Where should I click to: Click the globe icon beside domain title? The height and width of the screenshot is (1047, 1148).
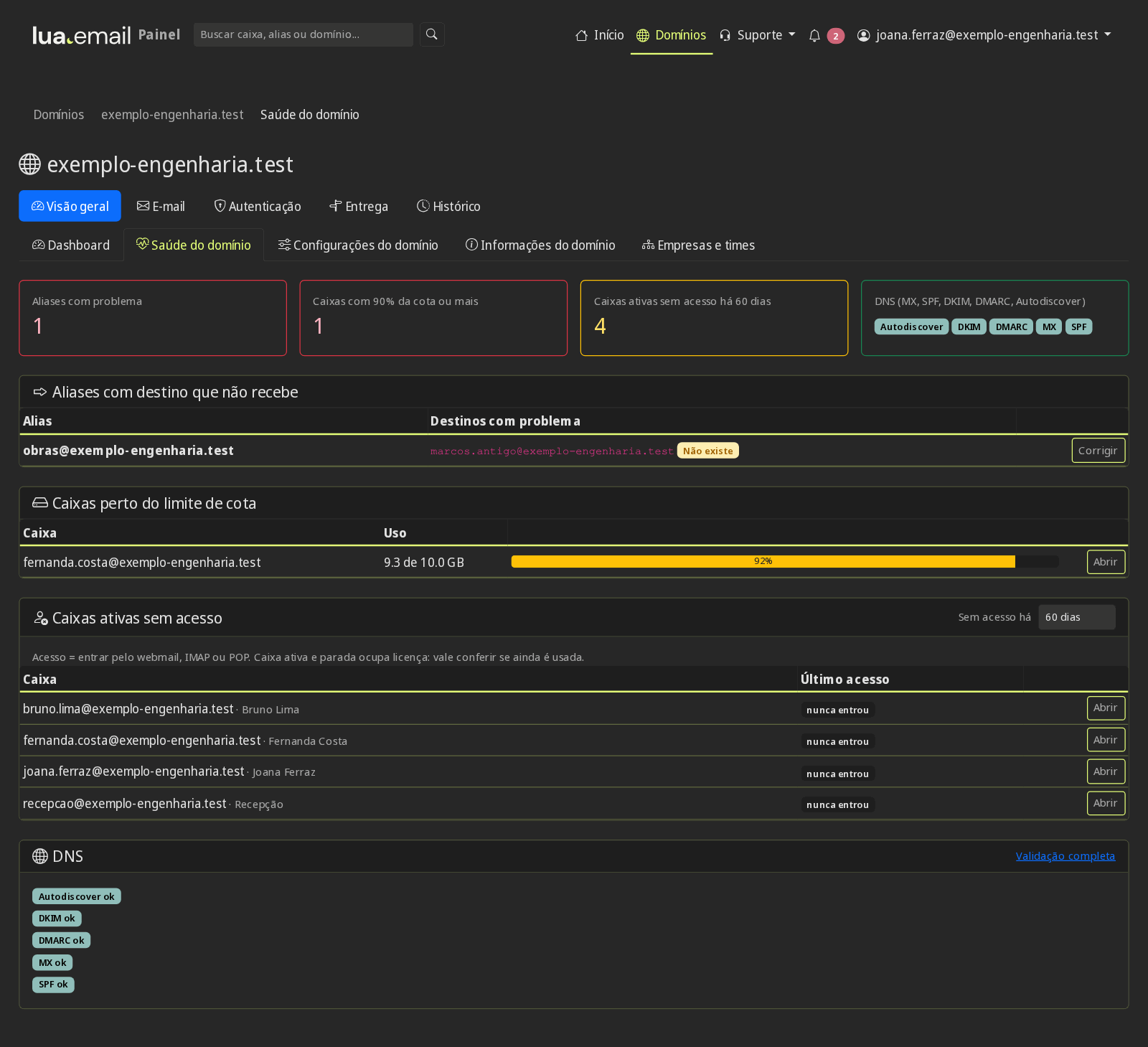pyautogui.click(x=29, y=164)
